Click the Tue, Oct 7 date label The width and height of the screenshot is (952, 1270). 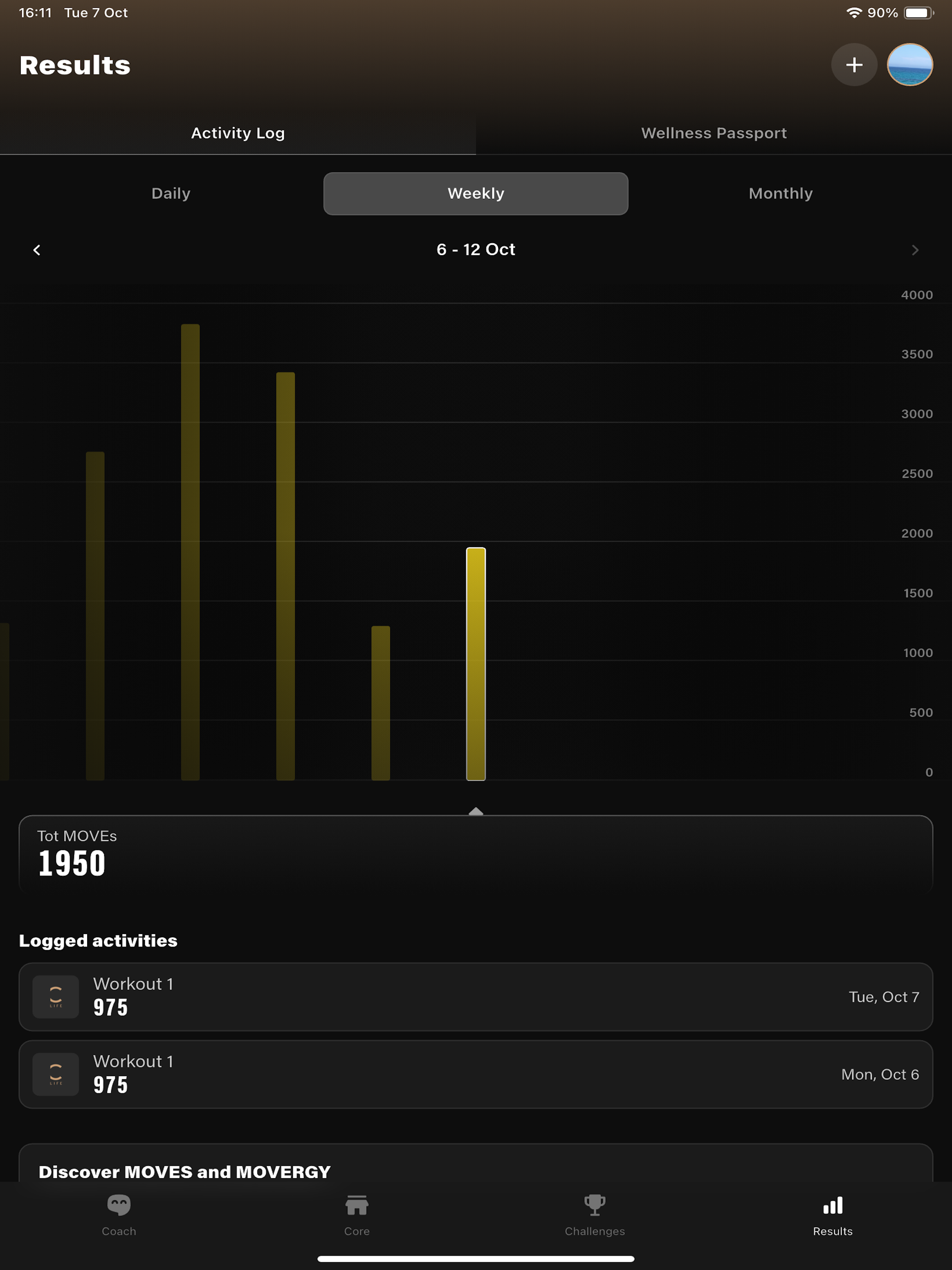pyautogui.click(x=884, y=997)
